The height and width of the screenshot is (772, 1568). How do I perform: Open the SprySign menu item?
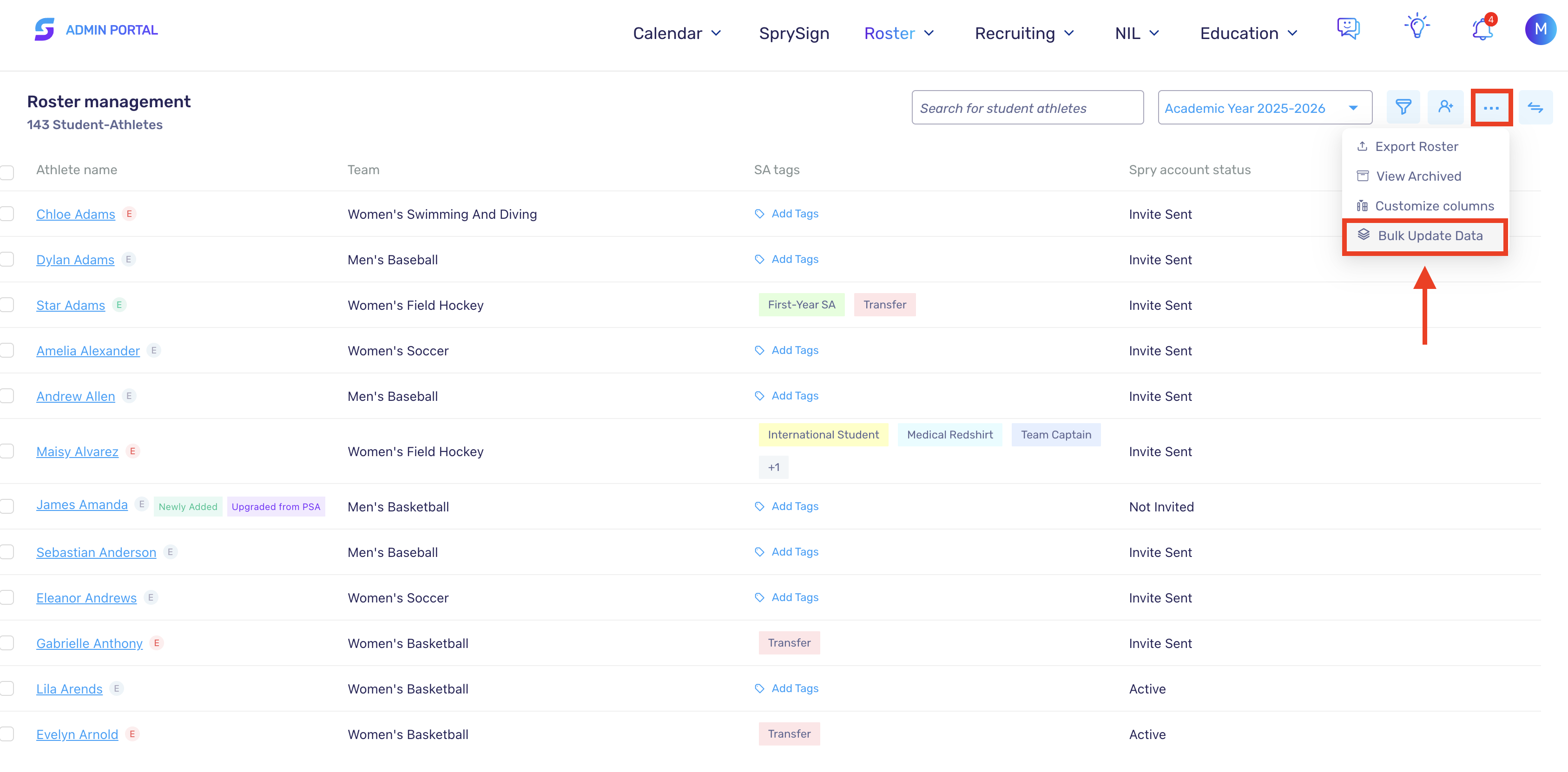(794, 33)
